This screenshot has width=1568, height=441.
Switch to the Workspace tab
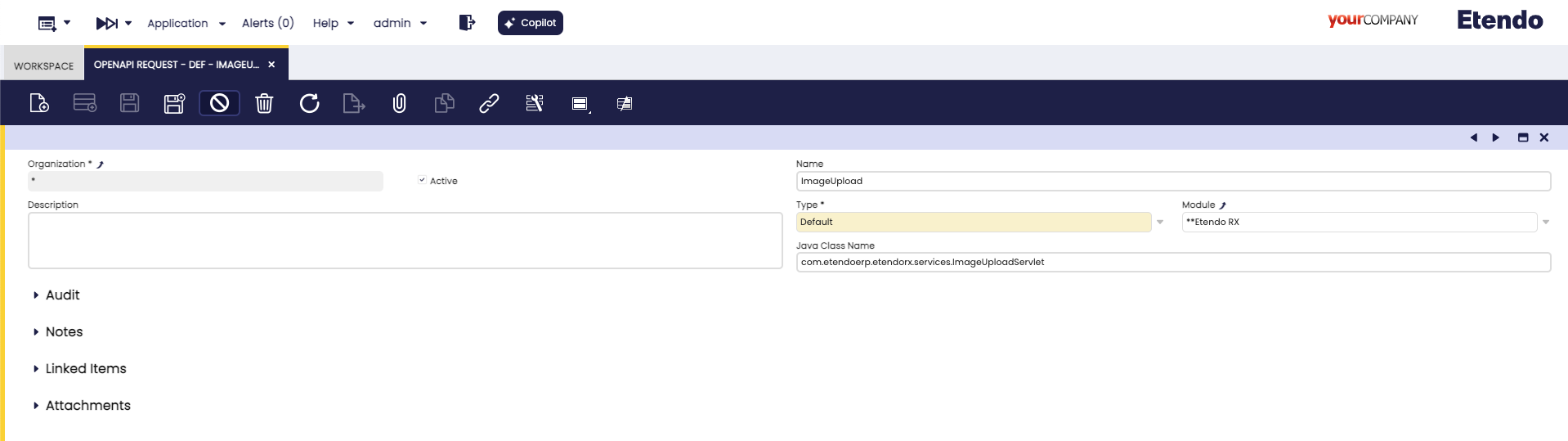[44, 65]
